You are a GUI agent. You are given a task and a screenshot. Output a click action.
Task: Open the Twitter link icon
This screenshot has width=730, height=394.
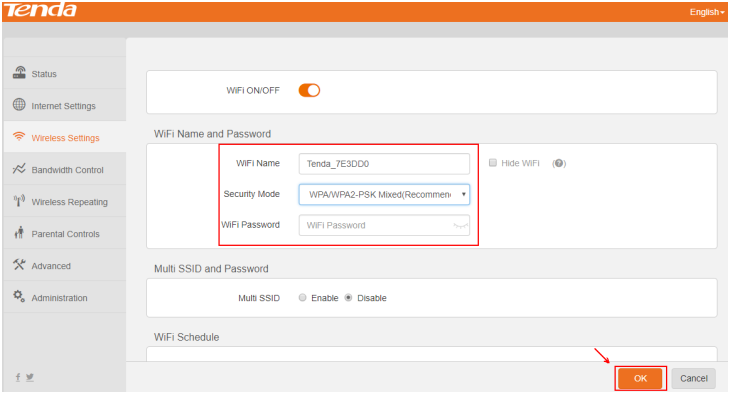click(30, 377)
